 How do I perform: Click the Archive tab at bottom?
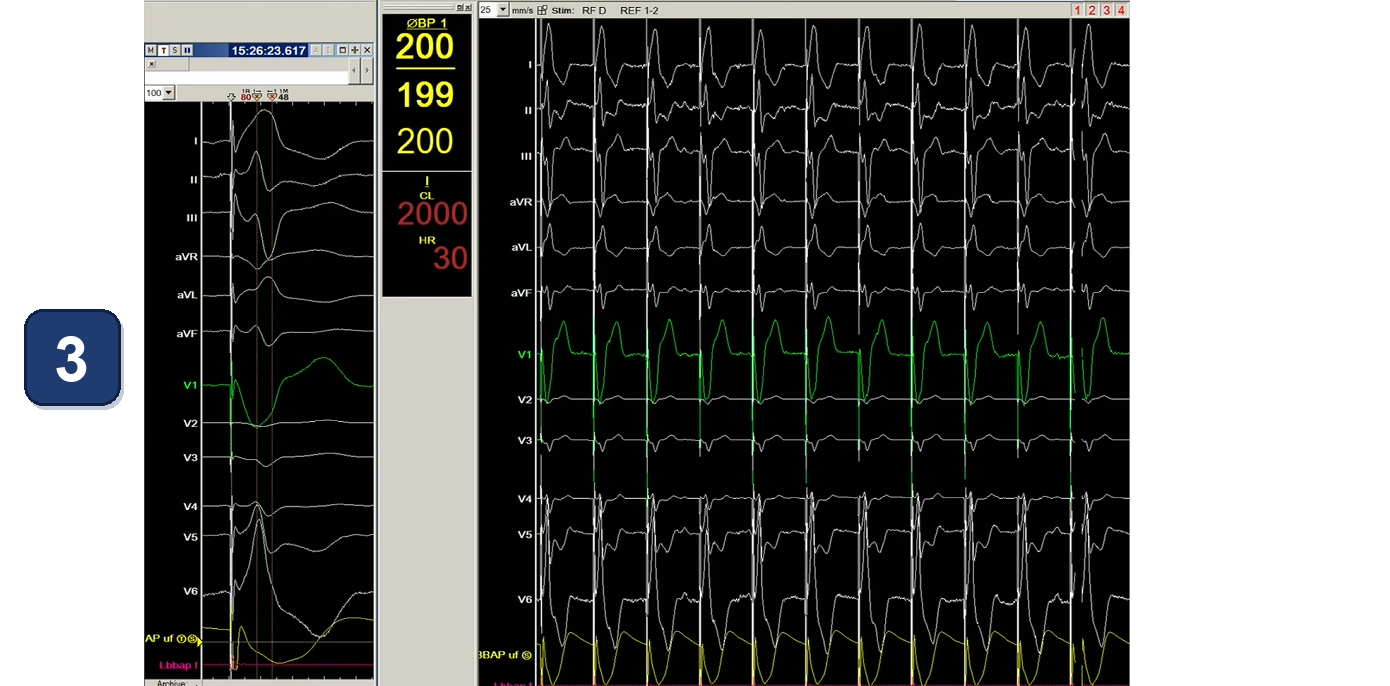pyautogui.click(x=171, y=683)
